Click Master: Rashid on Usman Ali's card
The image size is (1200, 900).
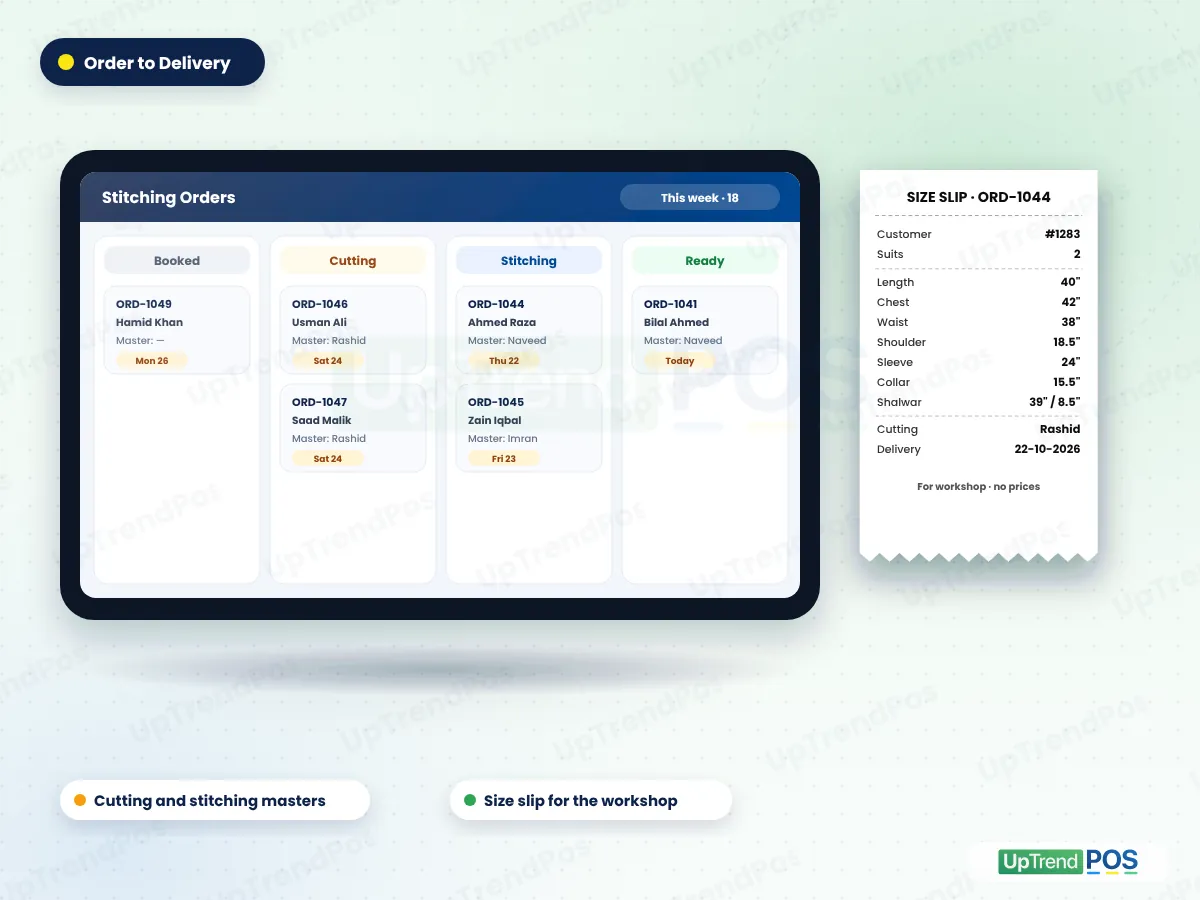click(x=329, y=340)
